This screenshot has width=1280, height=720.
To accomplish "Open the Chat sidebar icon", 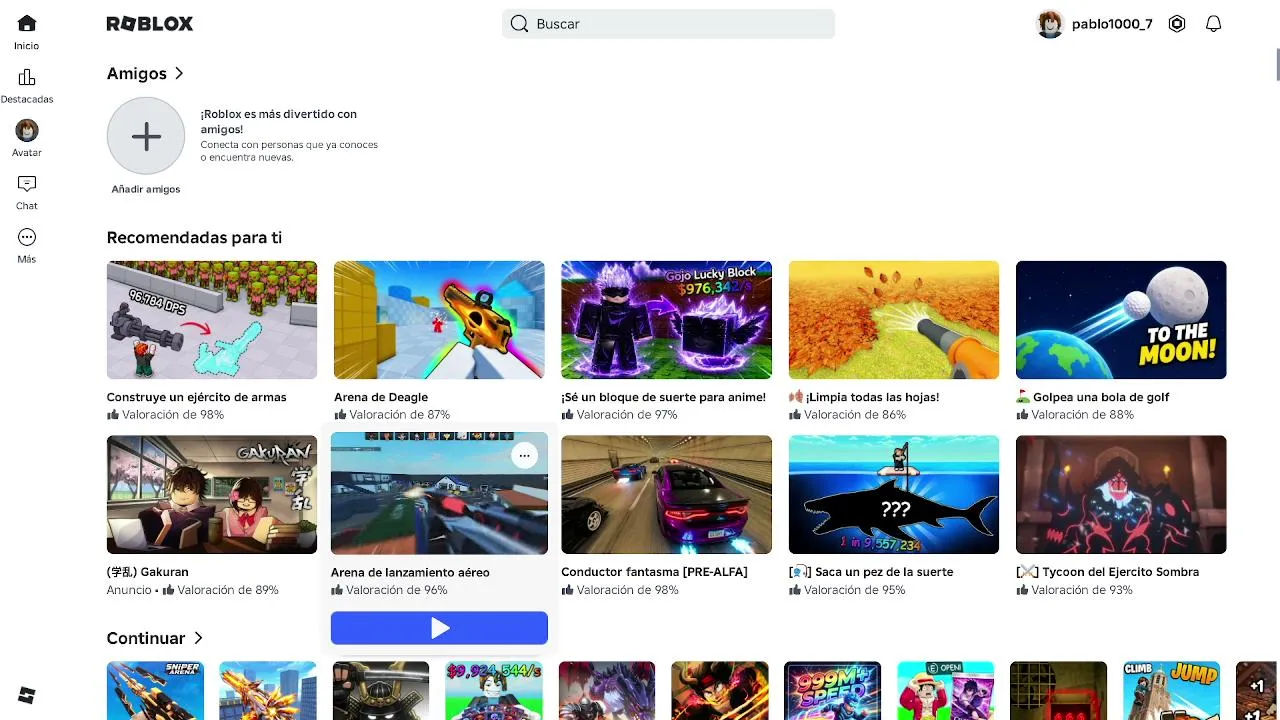I will tap(27, 184).
